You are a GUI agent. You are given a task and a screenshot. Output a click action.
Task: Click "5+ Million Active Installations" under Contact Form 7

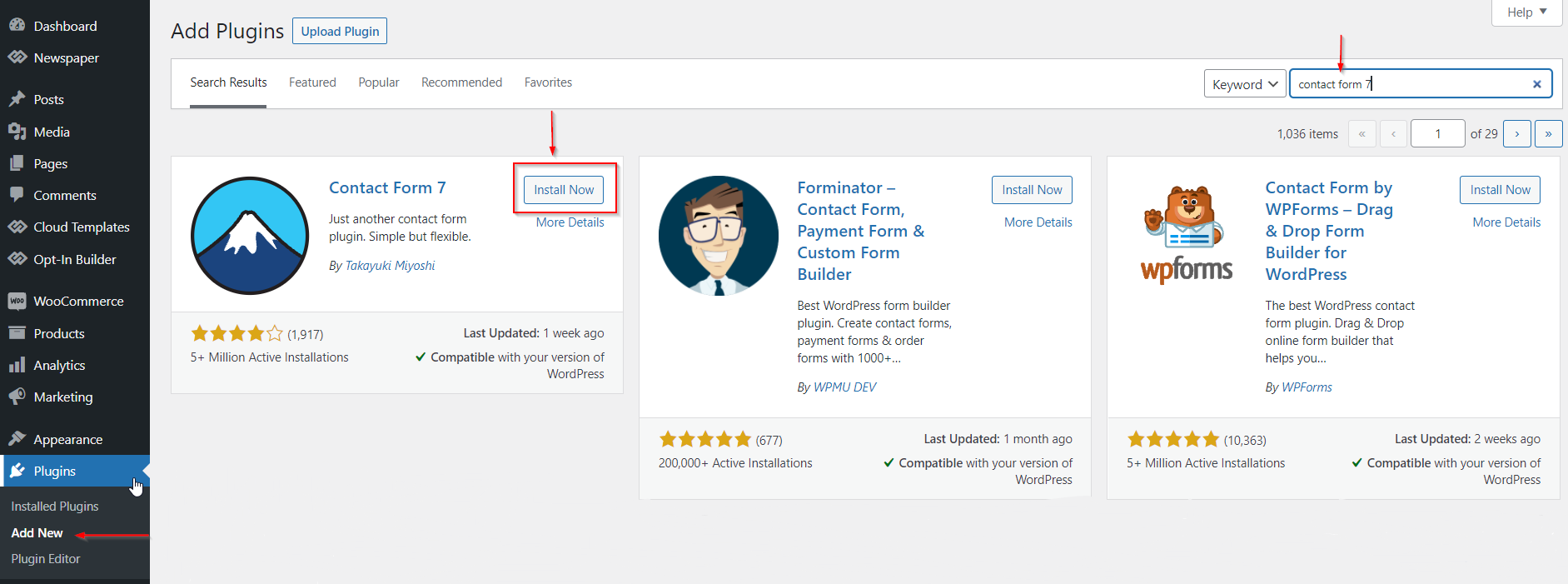(270, 357)
